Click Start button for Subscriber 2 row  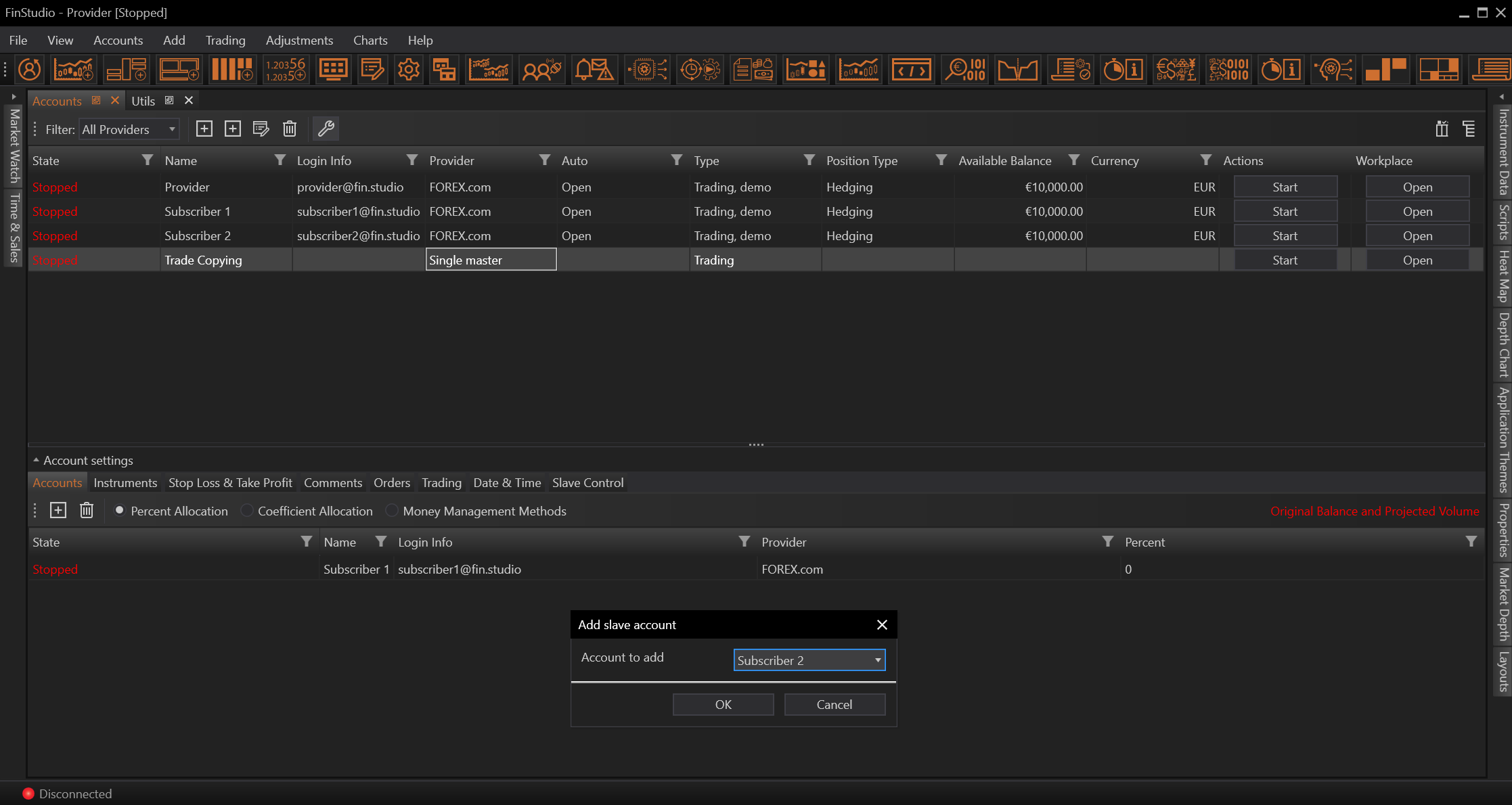click(x=1285, y=236)
